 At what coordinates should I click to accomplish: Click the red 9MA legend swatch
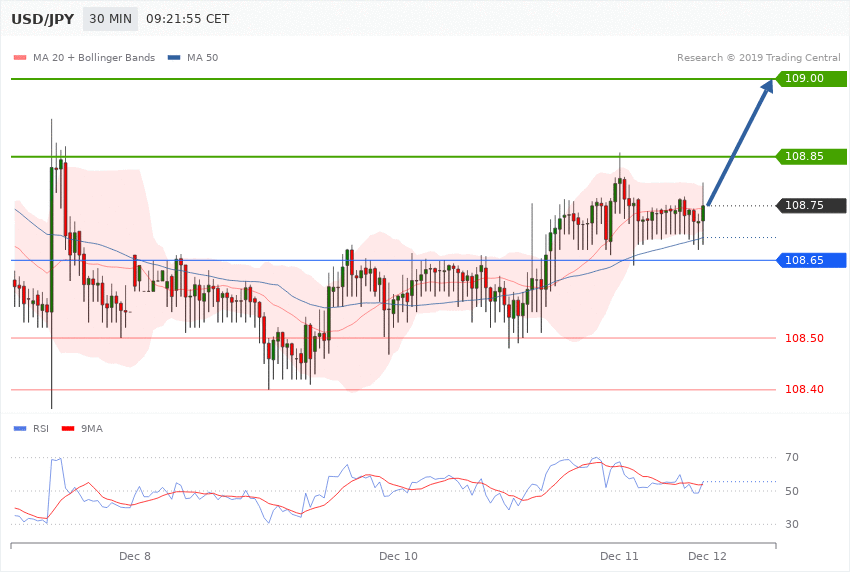click(x=68, y=429)
